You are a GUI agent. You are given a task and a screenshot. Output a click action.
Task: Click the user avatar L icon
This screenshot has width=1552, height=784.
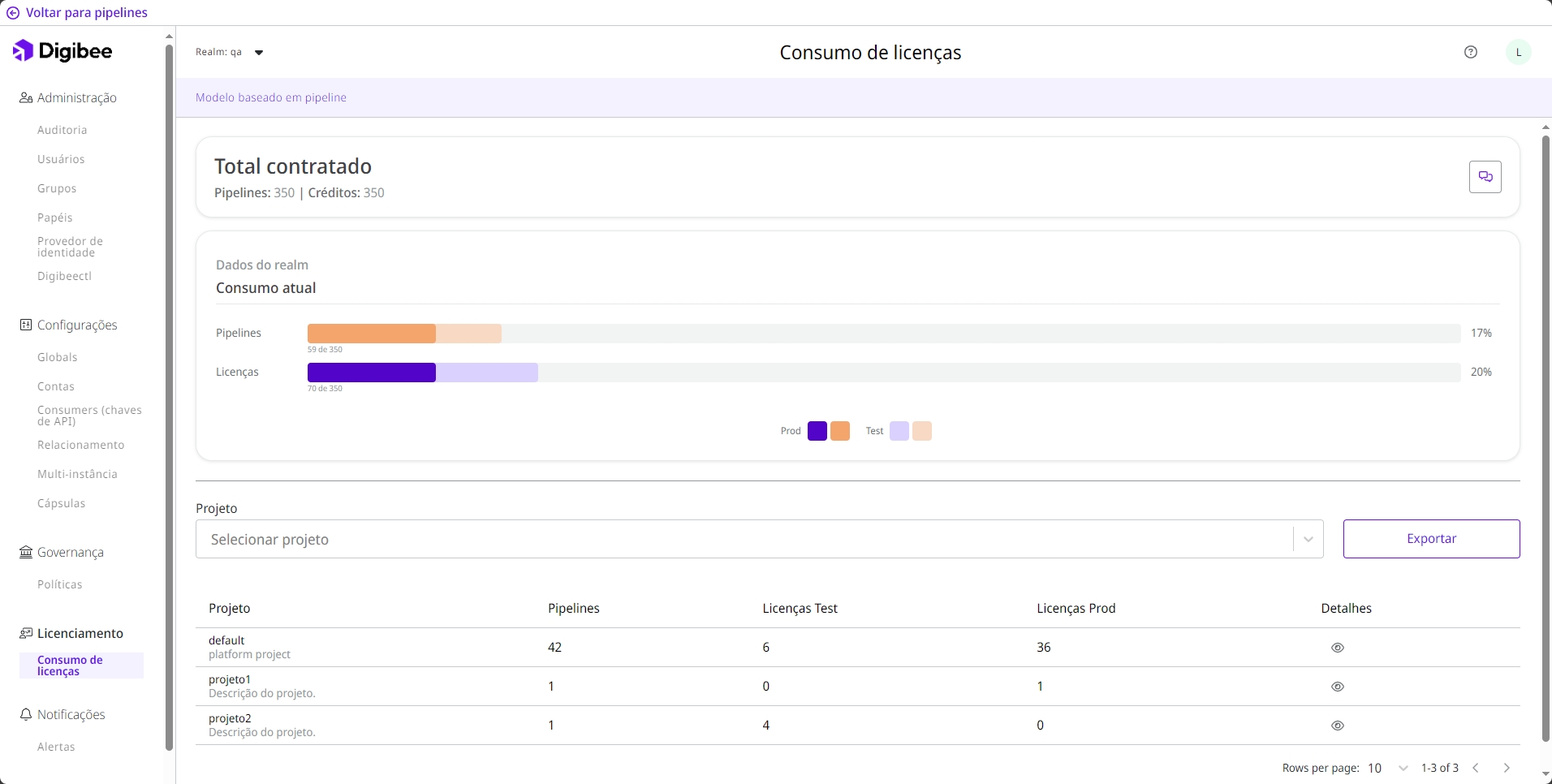click(x=1518, y=52)
